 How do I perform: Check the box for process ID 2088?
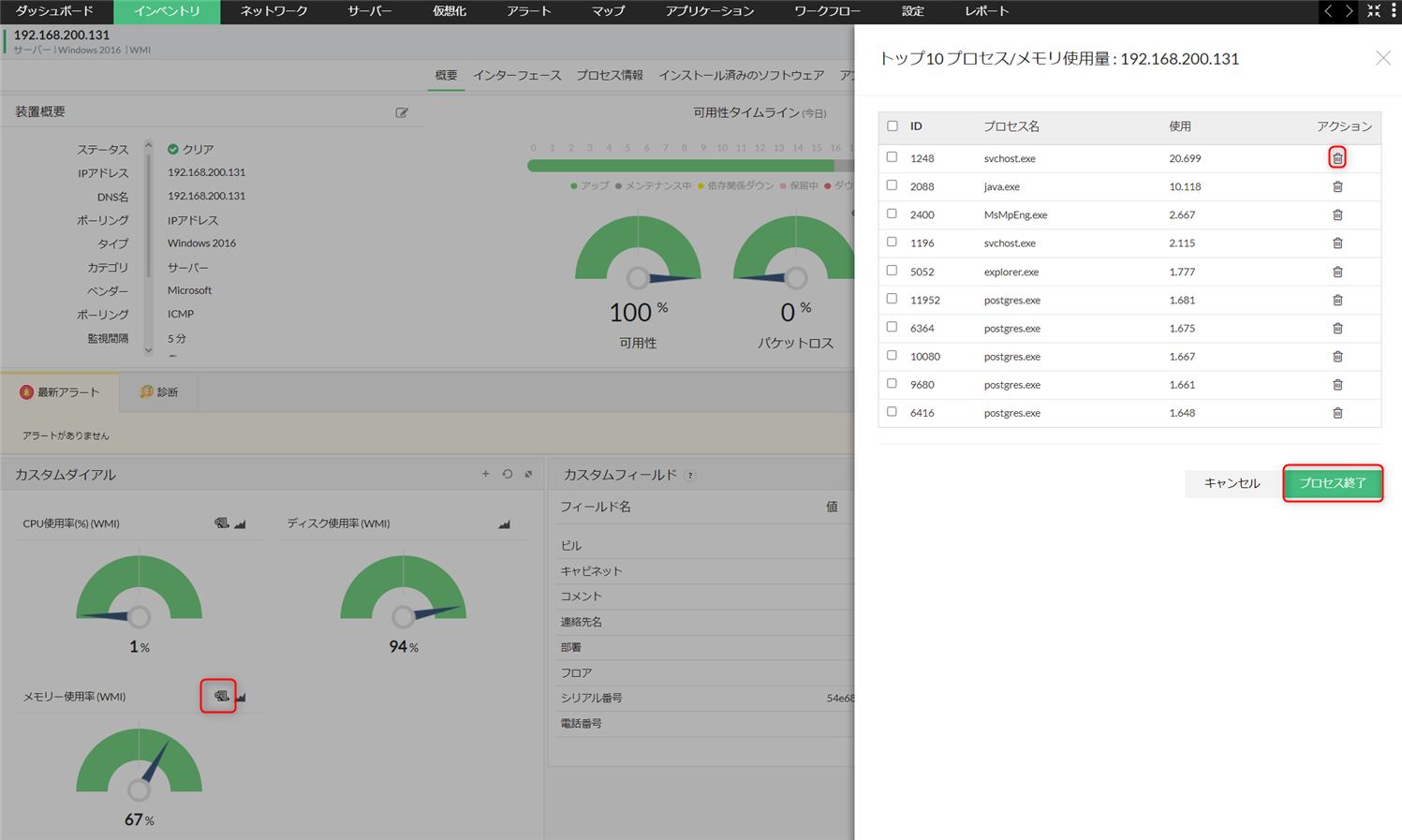[x=892, y=185]
